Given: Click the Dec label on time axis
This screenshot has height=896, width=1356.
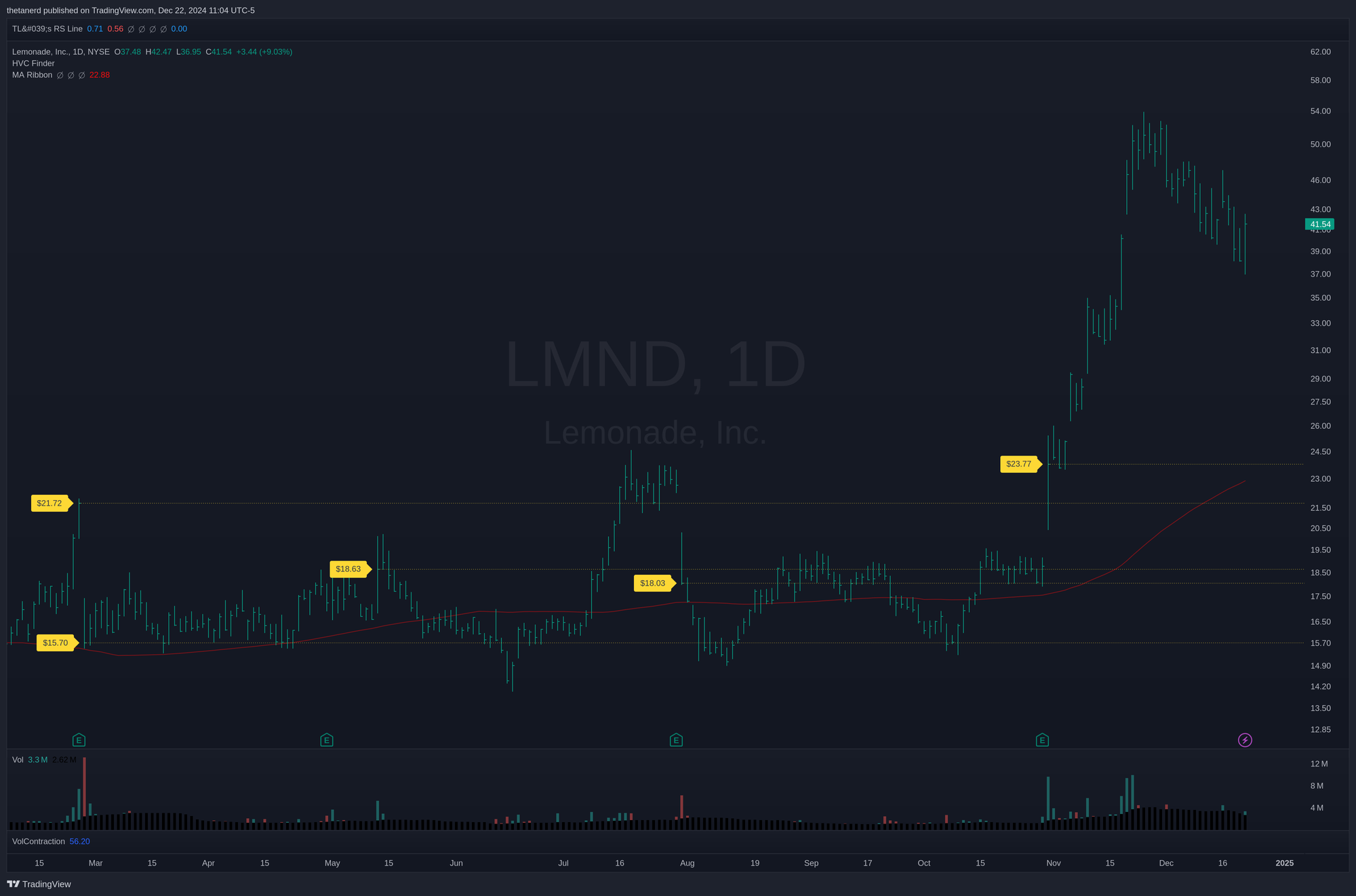Looking at the screenshot, I should (1166, 863).
